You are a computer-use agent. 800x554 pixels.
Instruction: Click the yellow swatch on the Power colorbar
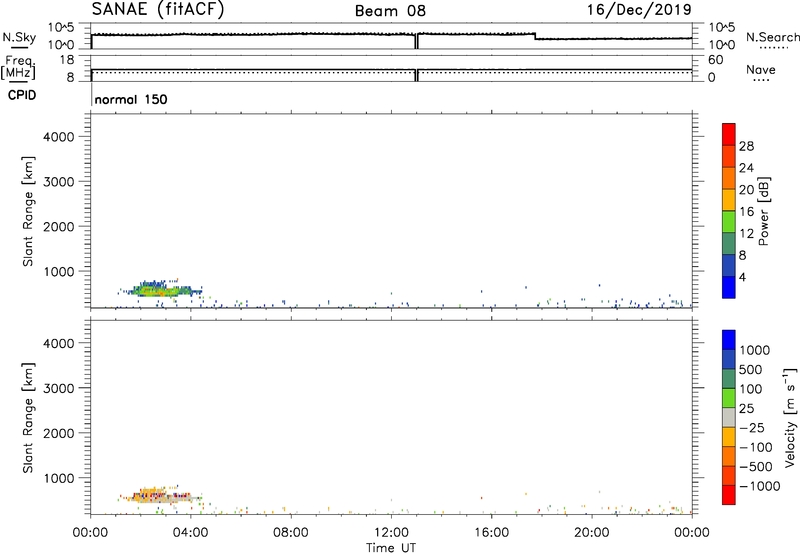coord(729,200)
